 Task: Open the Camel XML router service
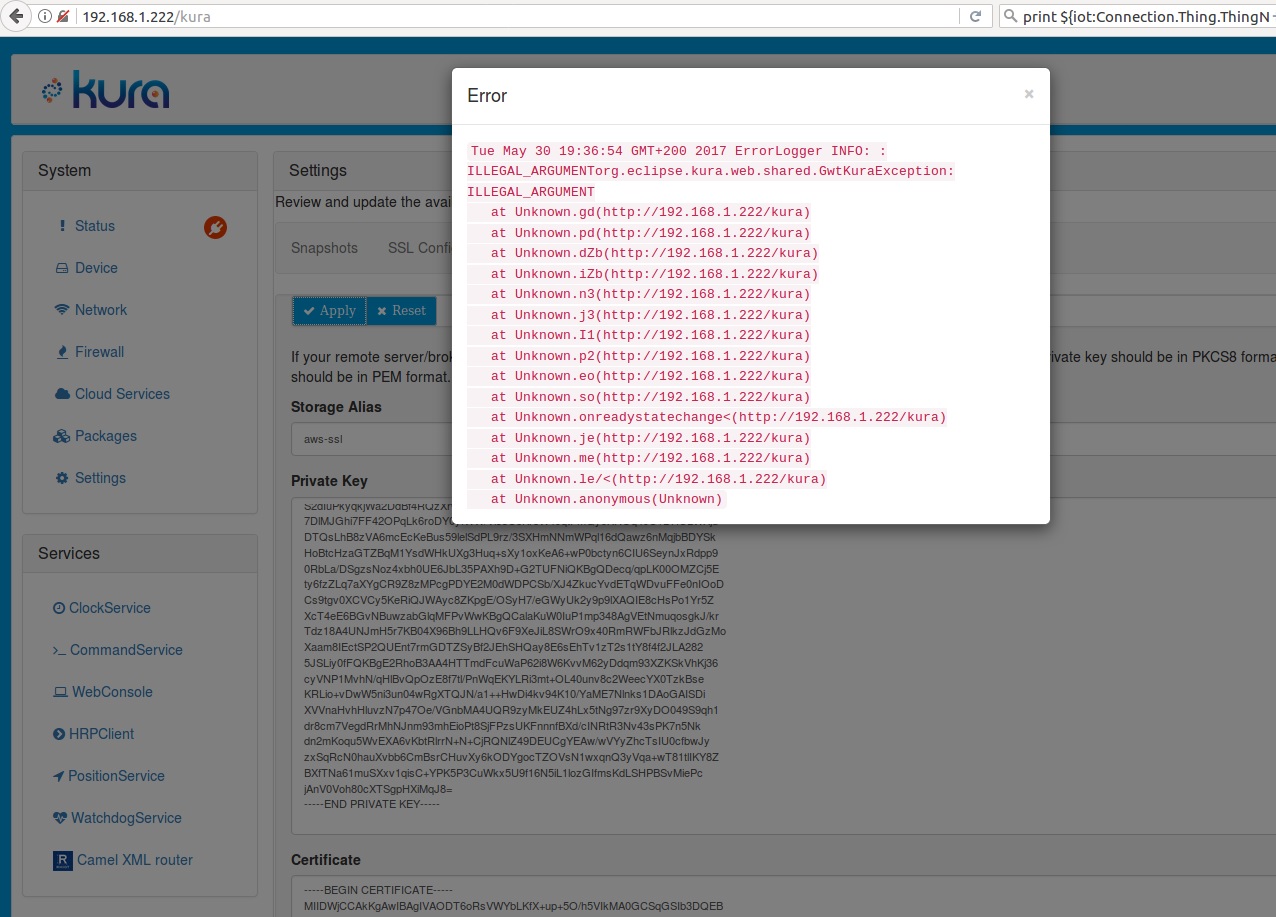pyautogui.click(x=135, y=860)
